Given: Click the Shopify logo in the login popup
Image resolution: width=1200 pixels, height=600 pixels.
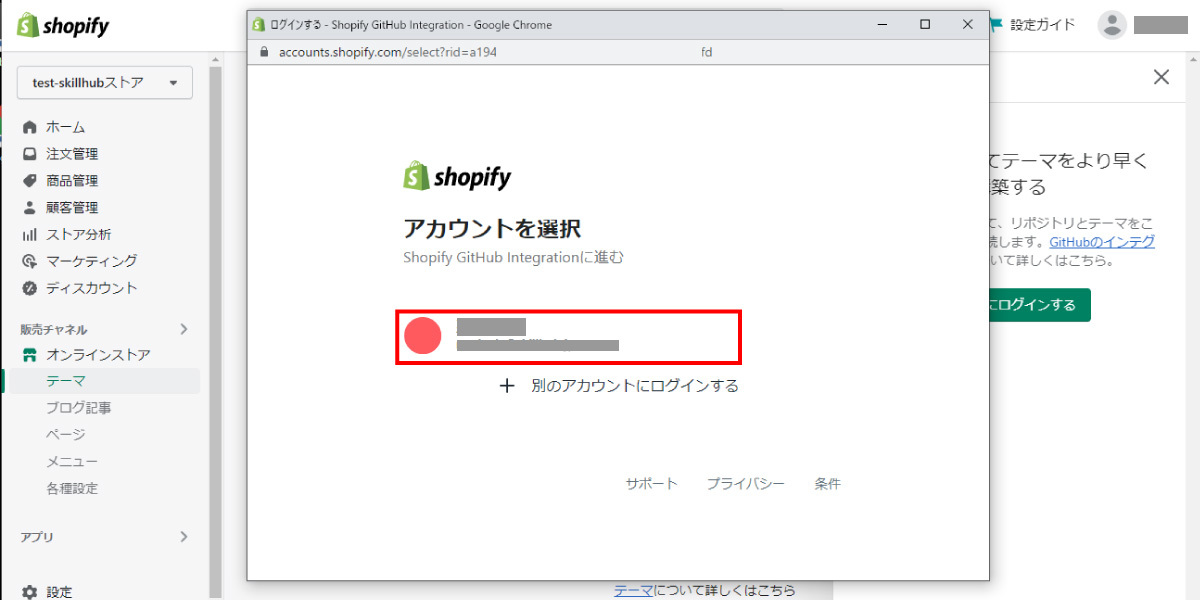Looking at the screenshot, I should tap(457, 177).
